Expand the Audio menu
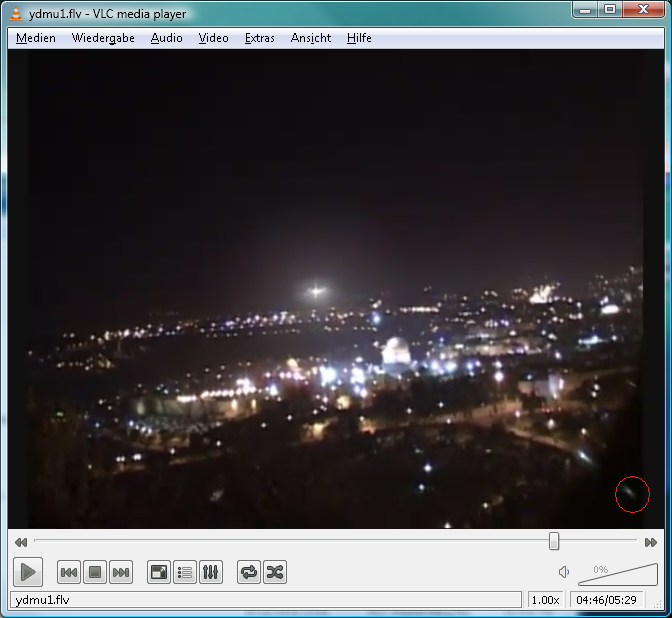 coord(167,38)
